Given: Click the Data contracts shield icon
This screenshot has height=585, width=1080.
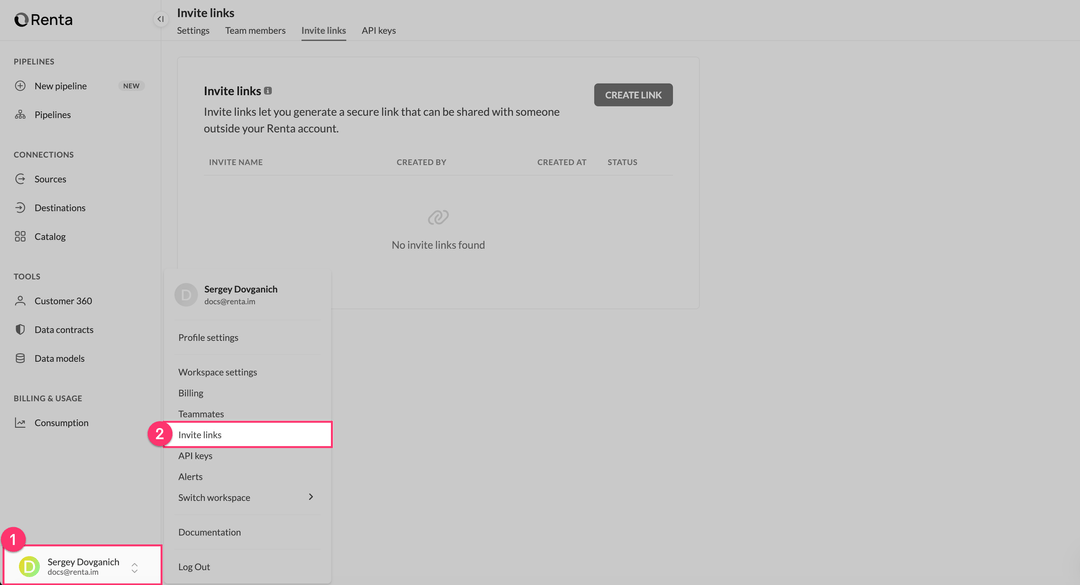Looking at the screenshot, I should (x=20, y=329).
